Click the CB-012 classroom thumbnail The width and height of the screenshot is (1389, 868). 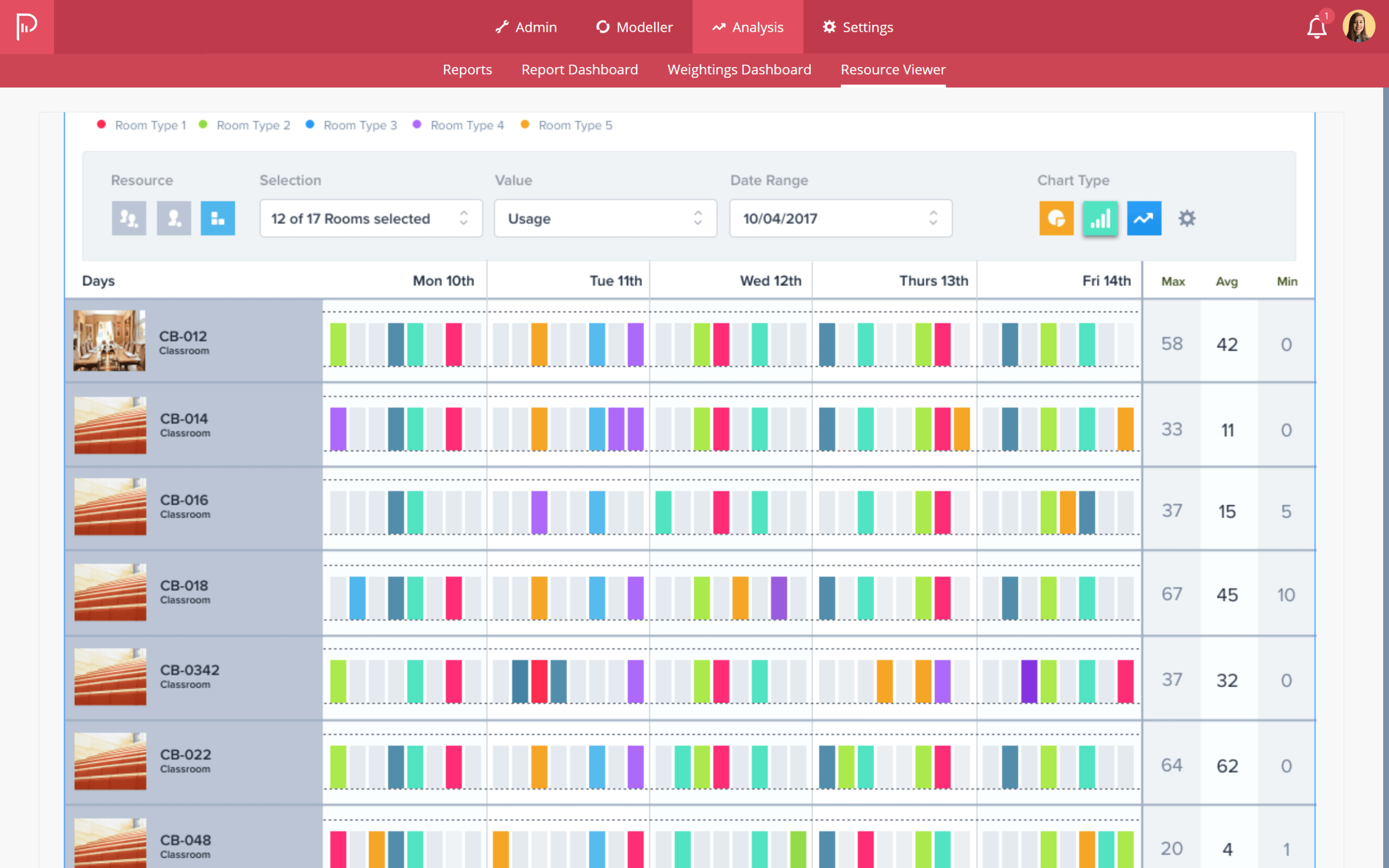pyautogui.click(x=109, y=340)
